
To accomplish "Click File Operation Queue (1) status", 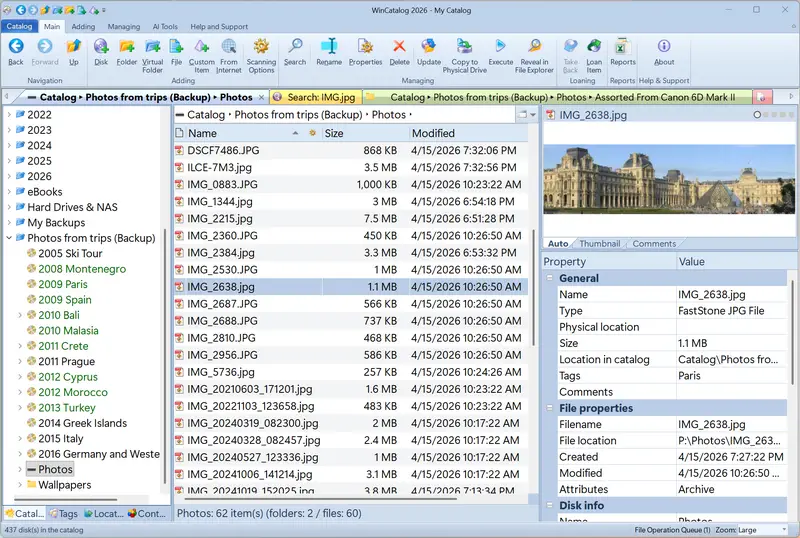I will tap(672, 530).
